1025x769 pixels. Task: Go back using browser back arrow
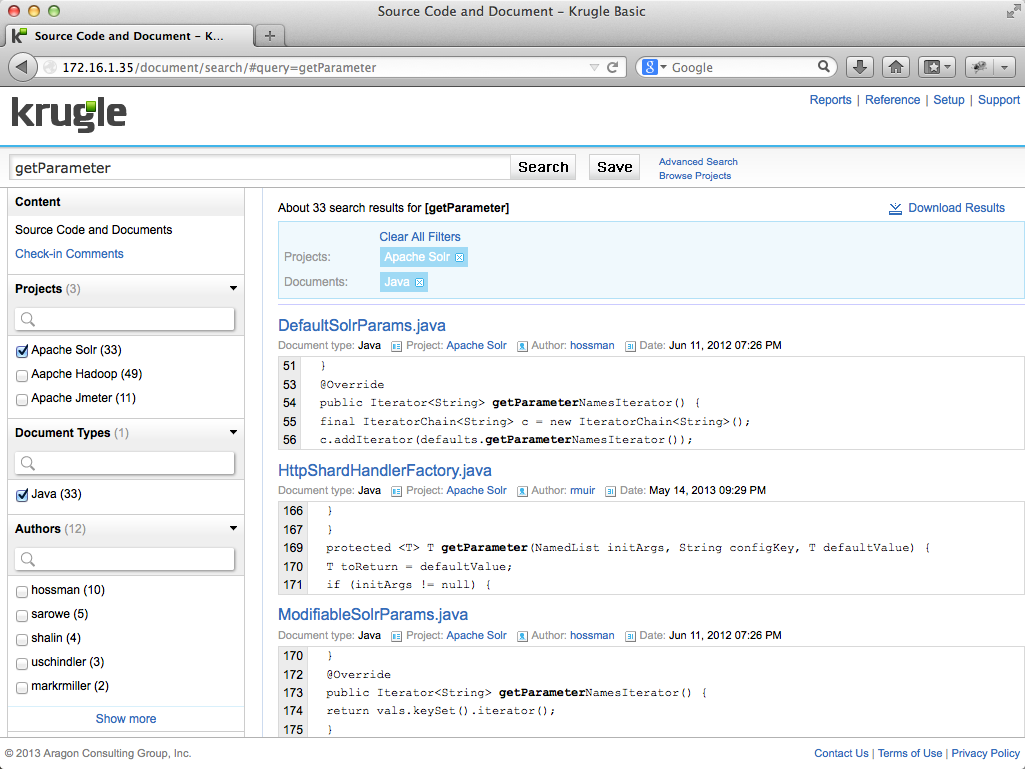click(22, 67)
